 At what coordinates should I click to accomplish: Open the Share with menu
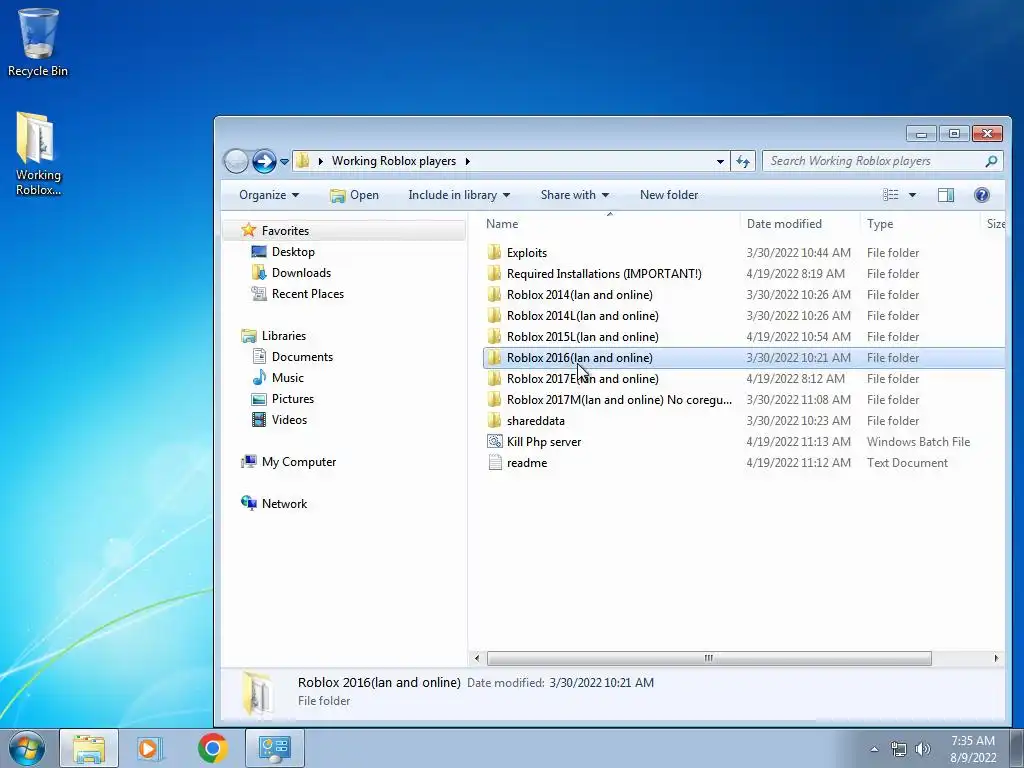575,195
